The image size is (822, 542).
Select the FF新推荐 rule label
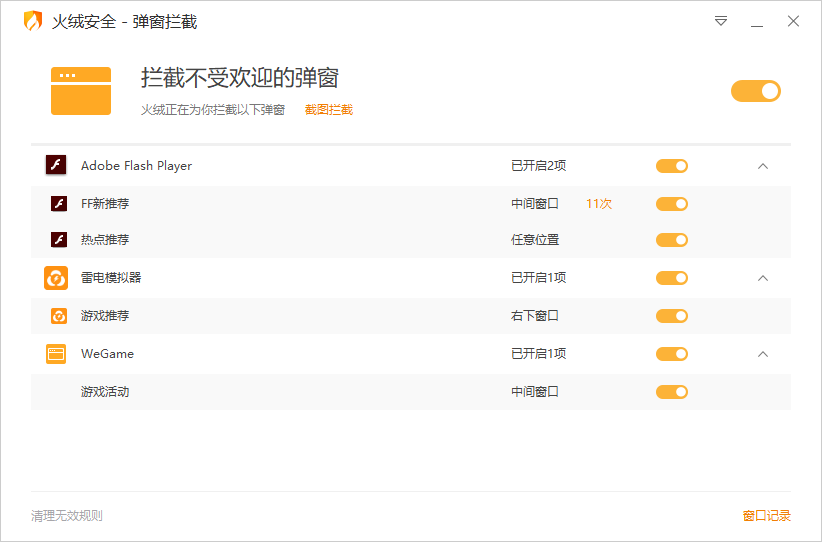click(105, 203)
